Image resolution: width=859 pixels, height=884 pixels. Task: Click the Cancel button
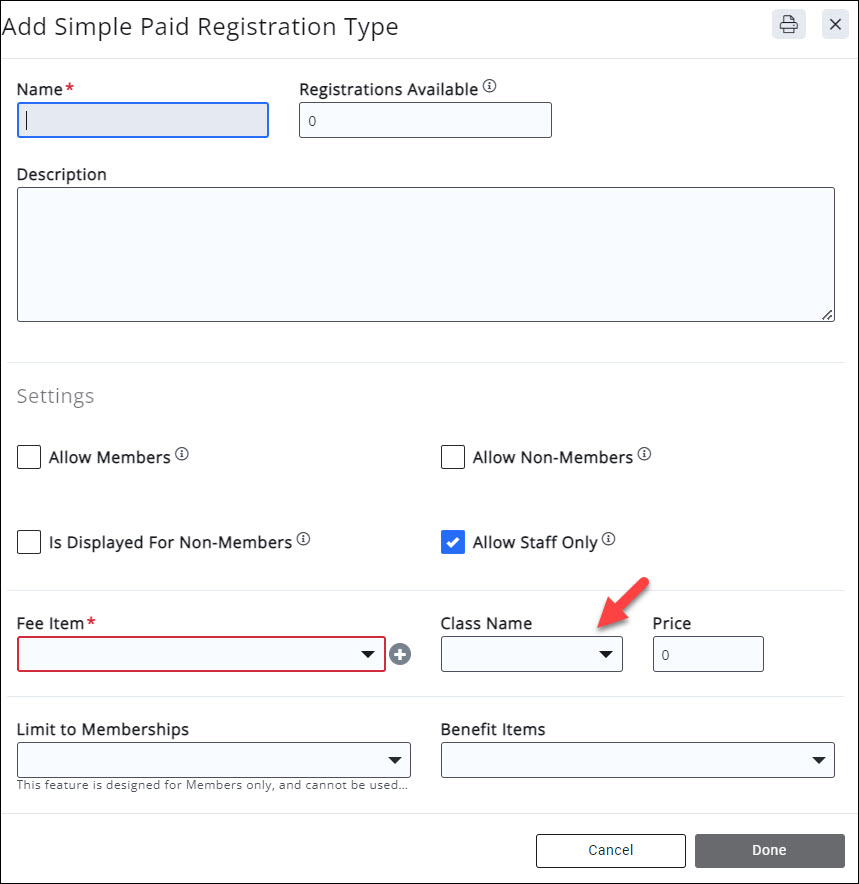610,850
